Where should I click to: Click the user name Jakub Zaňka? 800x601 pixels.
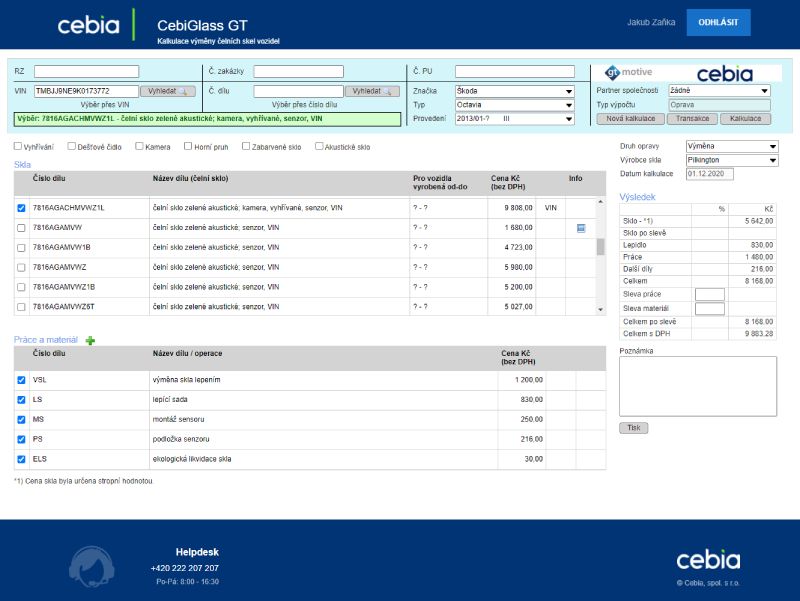(651, 22)
